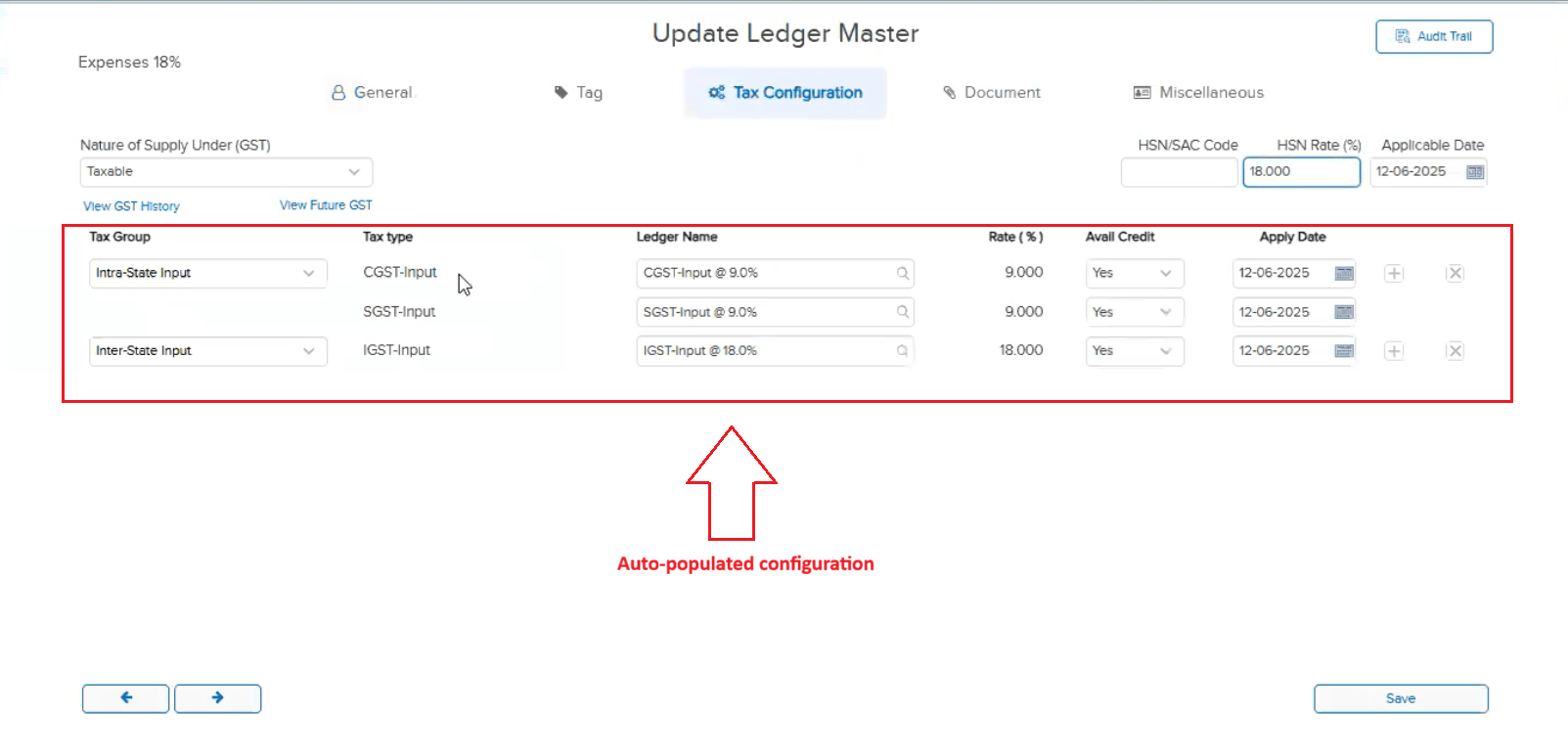Search ledger in IGST-Input @ 18.0% field
This screenshot has height=756, width=1568.
pyautogui.click(x=903, y=351)
